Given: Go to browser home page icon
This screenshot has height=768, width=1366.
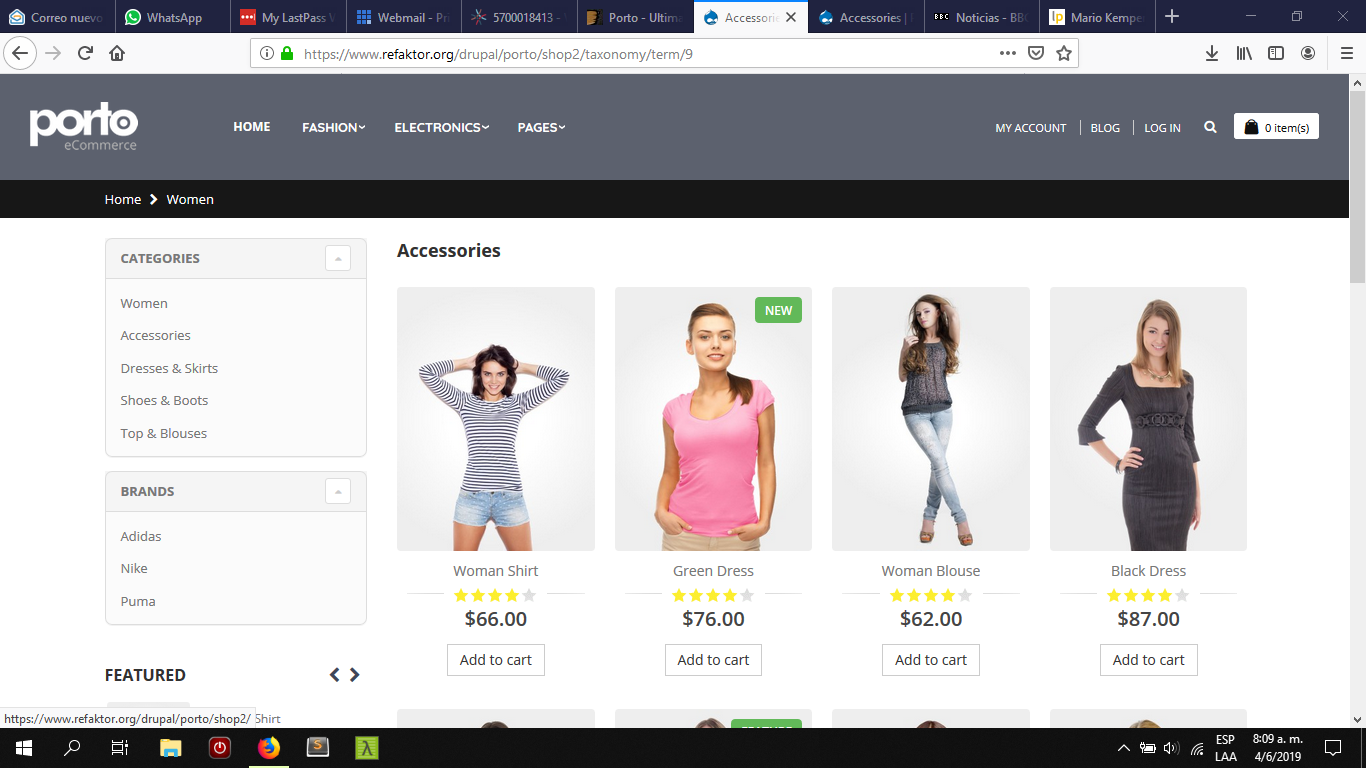Looking at the screenshot, I should (117, 53).
